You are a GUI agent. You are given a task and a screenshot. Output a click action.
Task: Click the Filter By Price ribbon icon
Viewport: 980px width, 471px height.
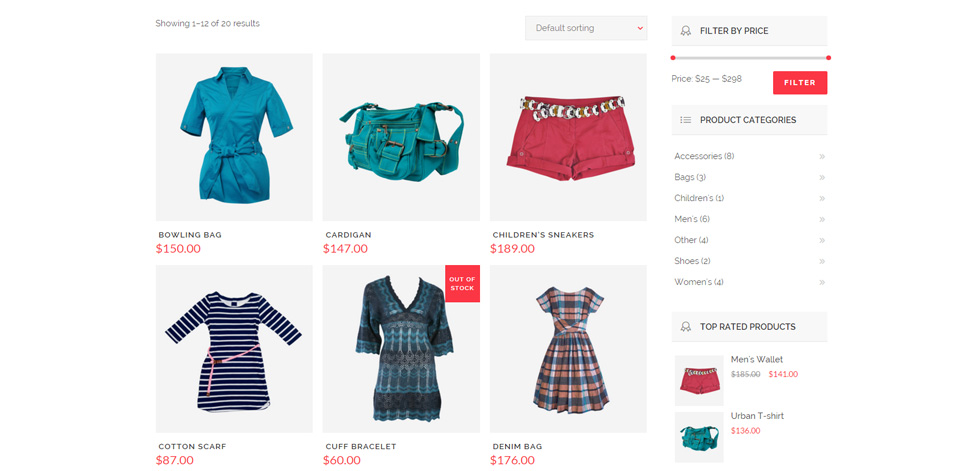(x=686, y=31)
